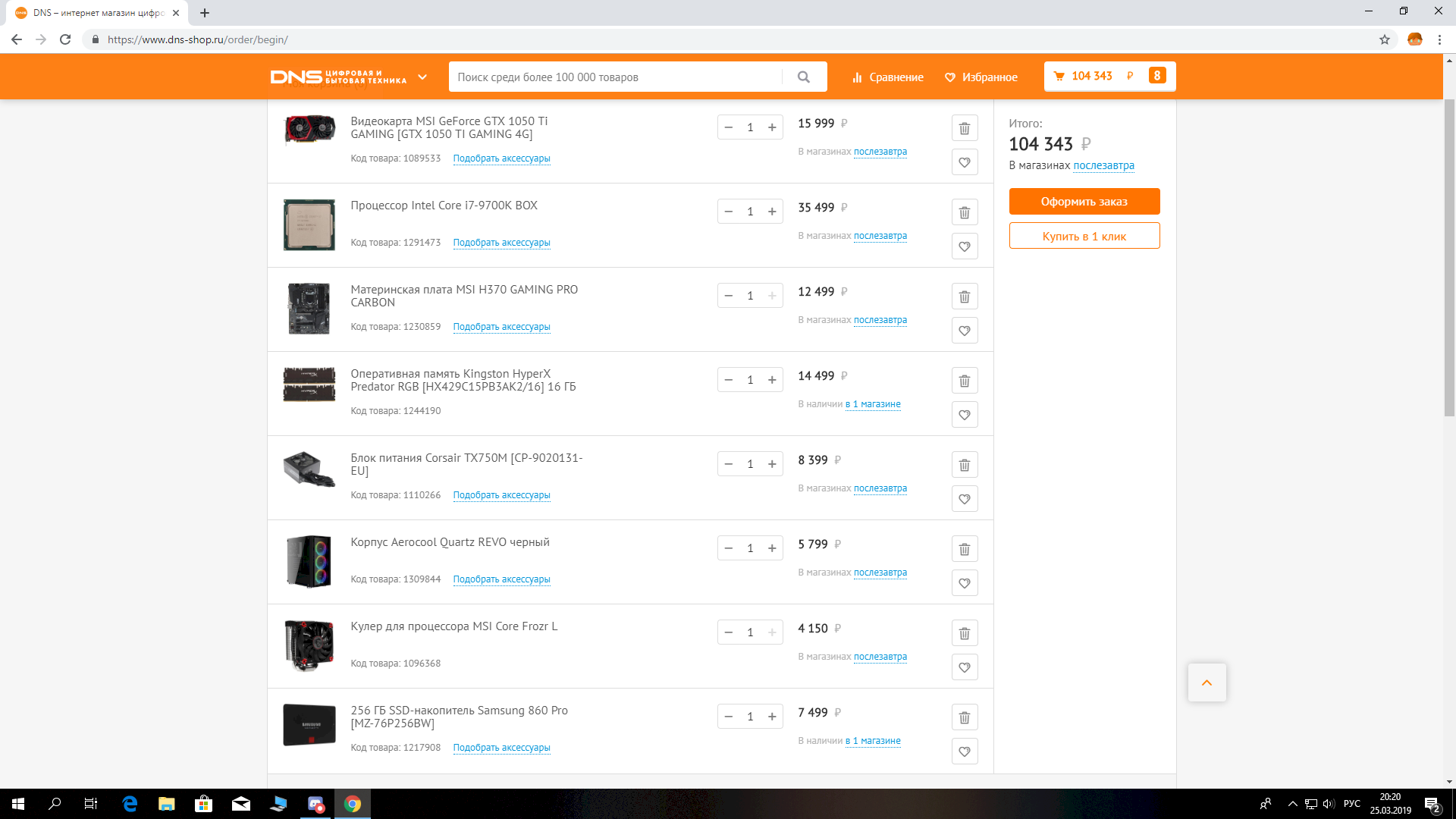The width and height of the screenshot is (1456, 819).
Task: Open the cart showing 104 343 ₽
Action: [x=1109, y=76]
